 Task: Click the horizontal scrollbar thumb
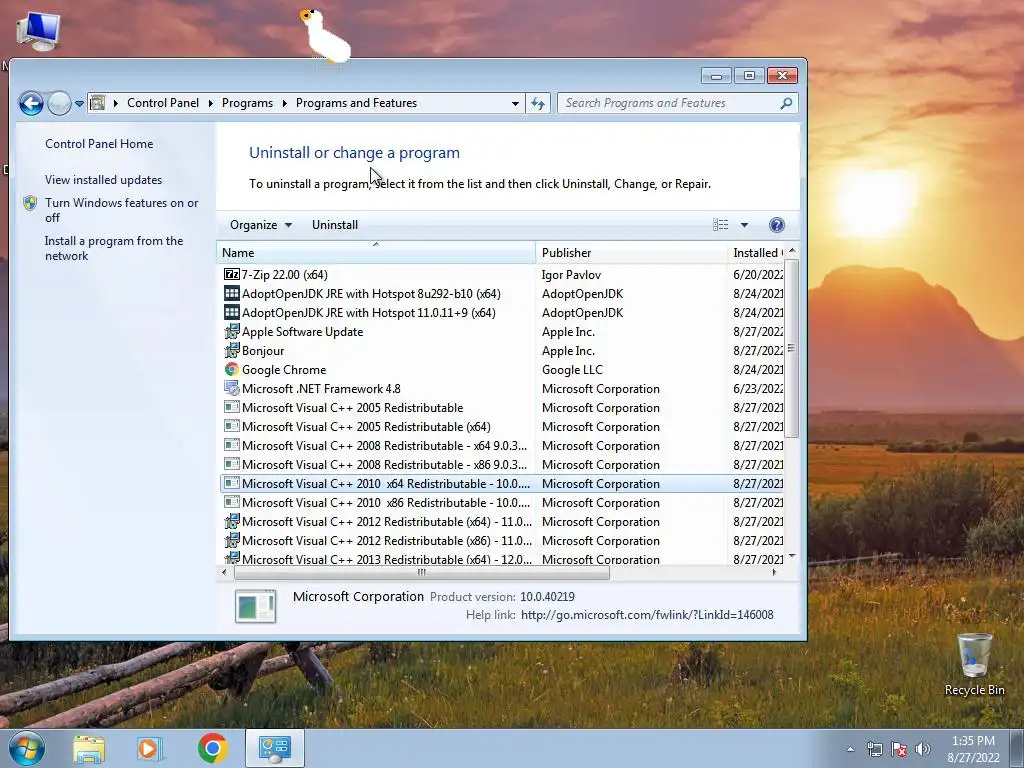click(x=422, y=573)
